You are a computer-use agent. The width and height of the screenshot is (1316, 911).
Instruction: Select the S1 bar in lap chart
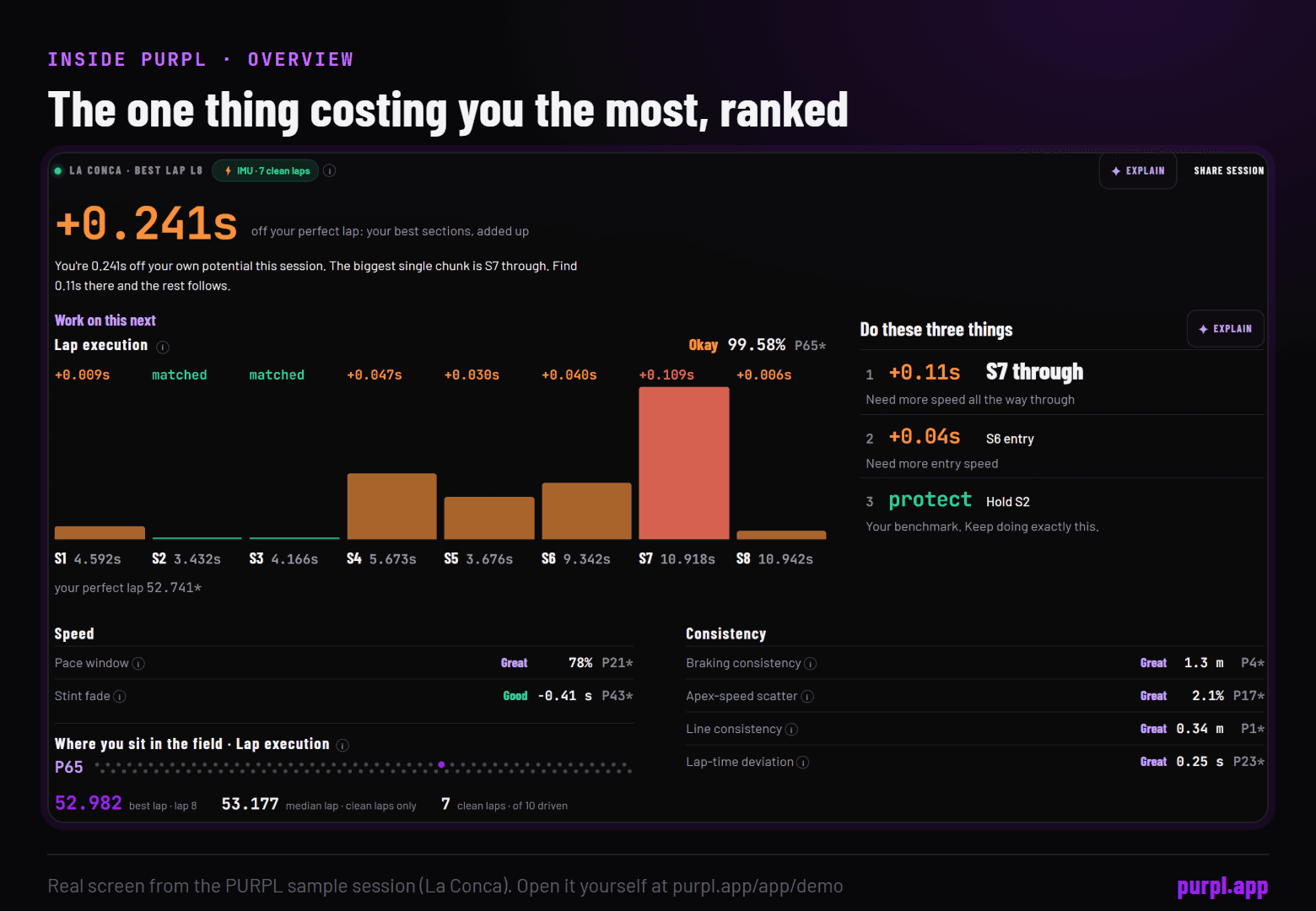(x=100, y=533)
